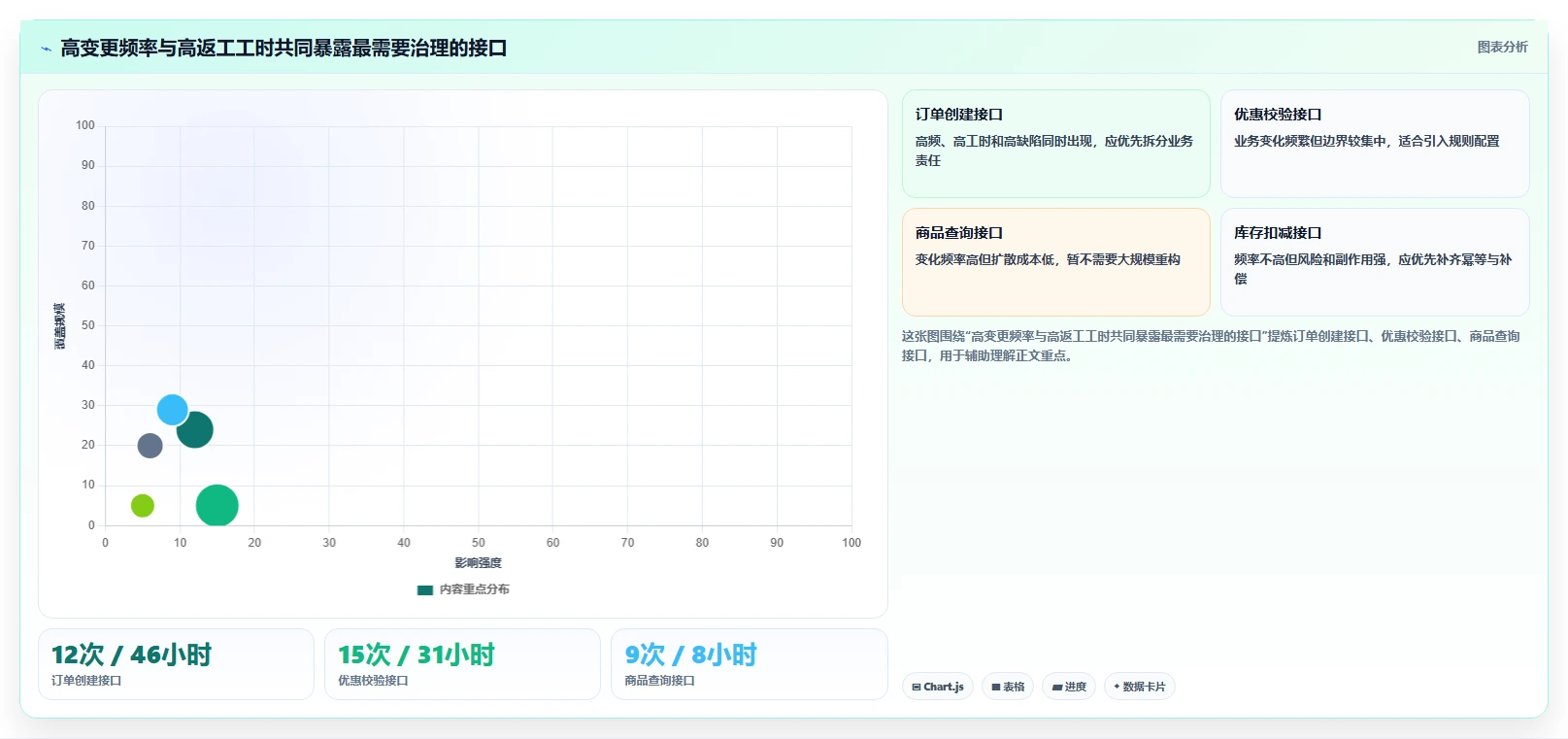
Task: Click the 图表分析 label in the header
Action: point(1502,47)
